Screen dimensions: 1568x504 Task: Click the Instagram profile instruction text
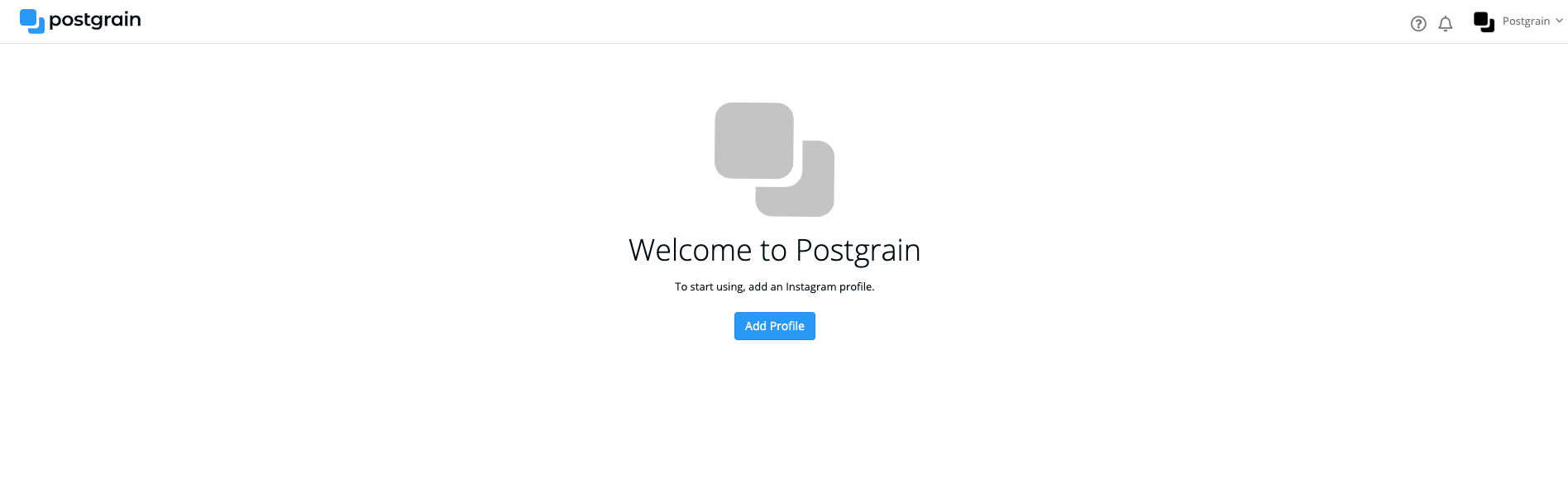775,286
